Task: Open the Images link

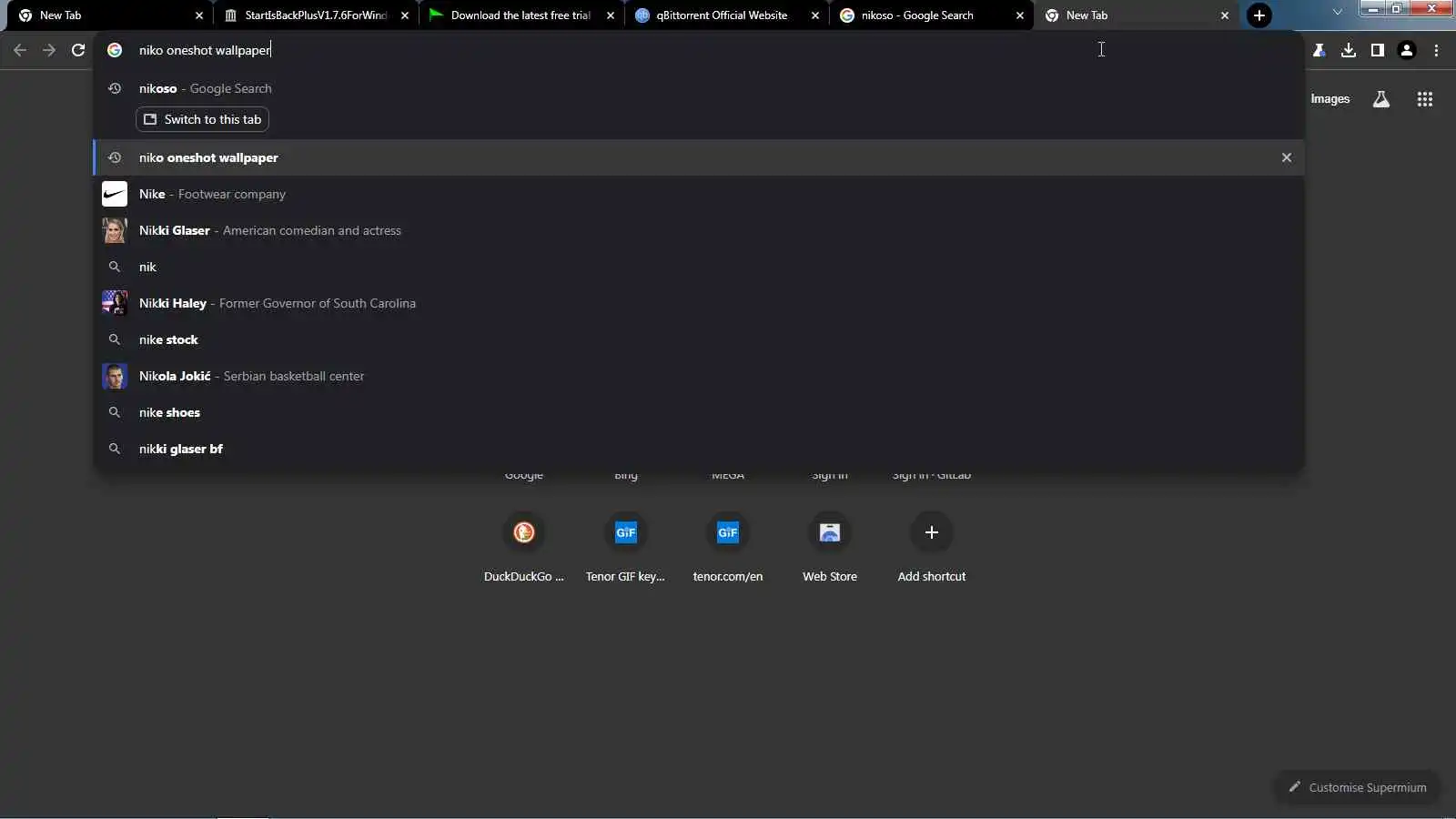Action: [x=1330, y=99]
